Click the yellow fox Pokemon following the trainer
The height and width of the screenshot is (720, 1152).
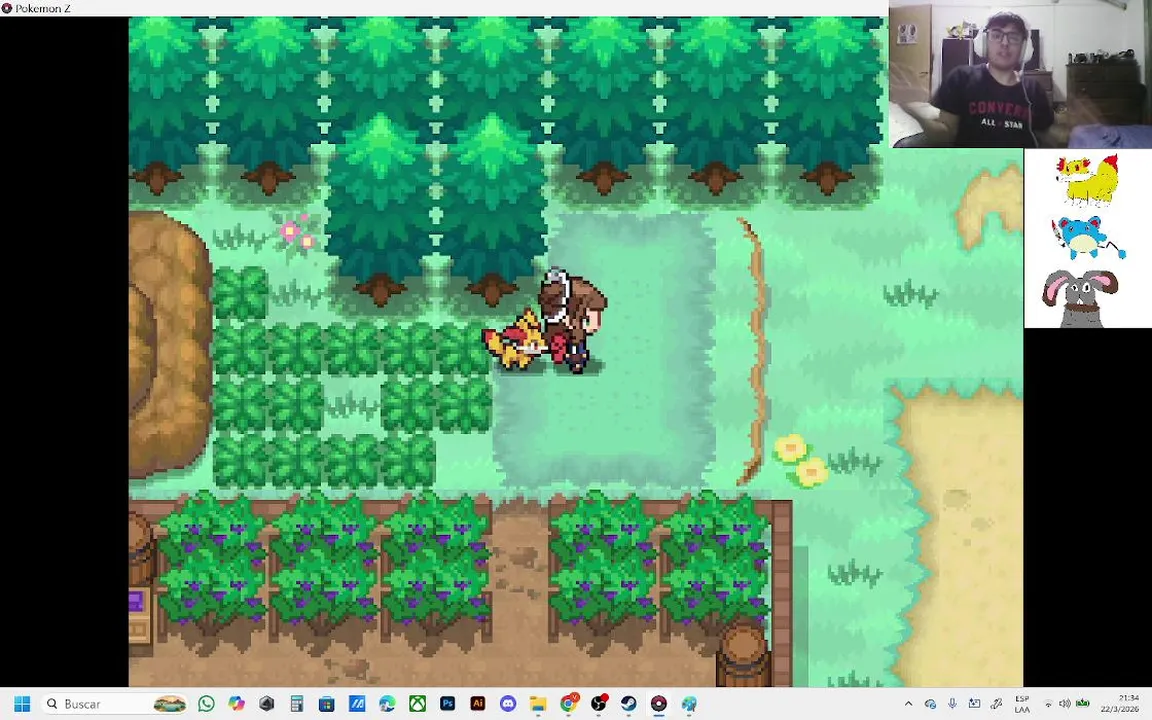(x=514, y=340)
